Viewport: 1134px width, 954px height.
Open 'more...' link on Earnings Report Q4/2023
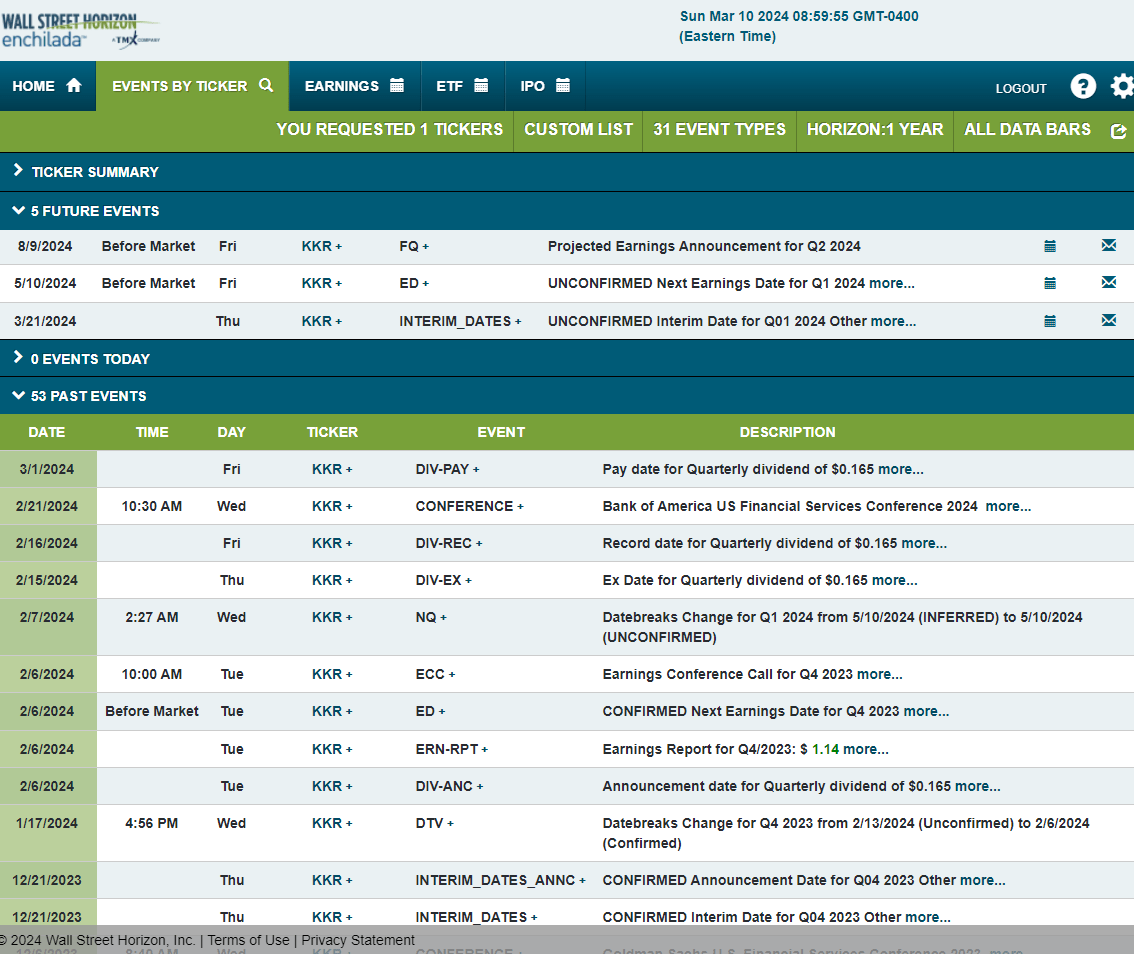[865, 749]
